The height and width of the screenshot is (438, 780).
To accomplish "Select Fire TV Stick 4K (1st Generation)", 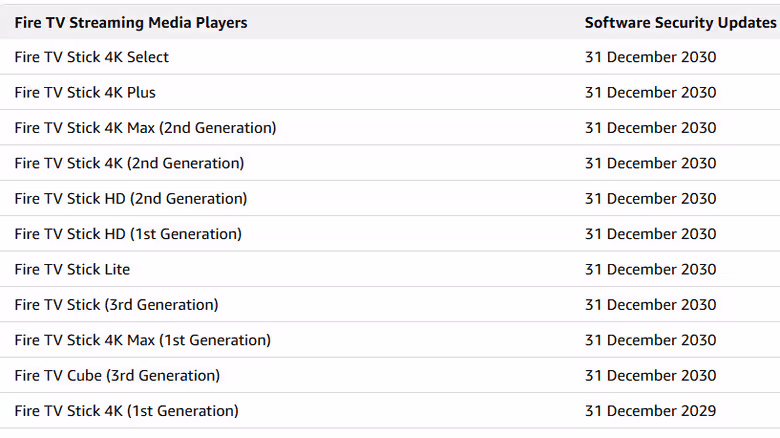I will 127,411.
